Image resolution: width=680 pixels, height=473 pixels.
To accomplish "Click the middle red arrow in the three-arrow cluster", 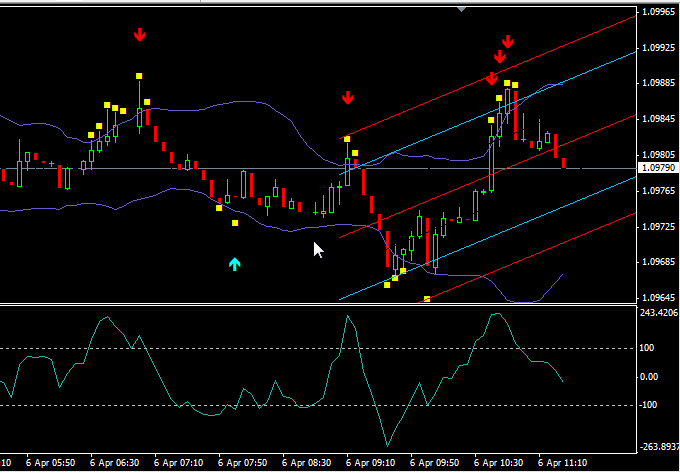I will click(500, 57).
